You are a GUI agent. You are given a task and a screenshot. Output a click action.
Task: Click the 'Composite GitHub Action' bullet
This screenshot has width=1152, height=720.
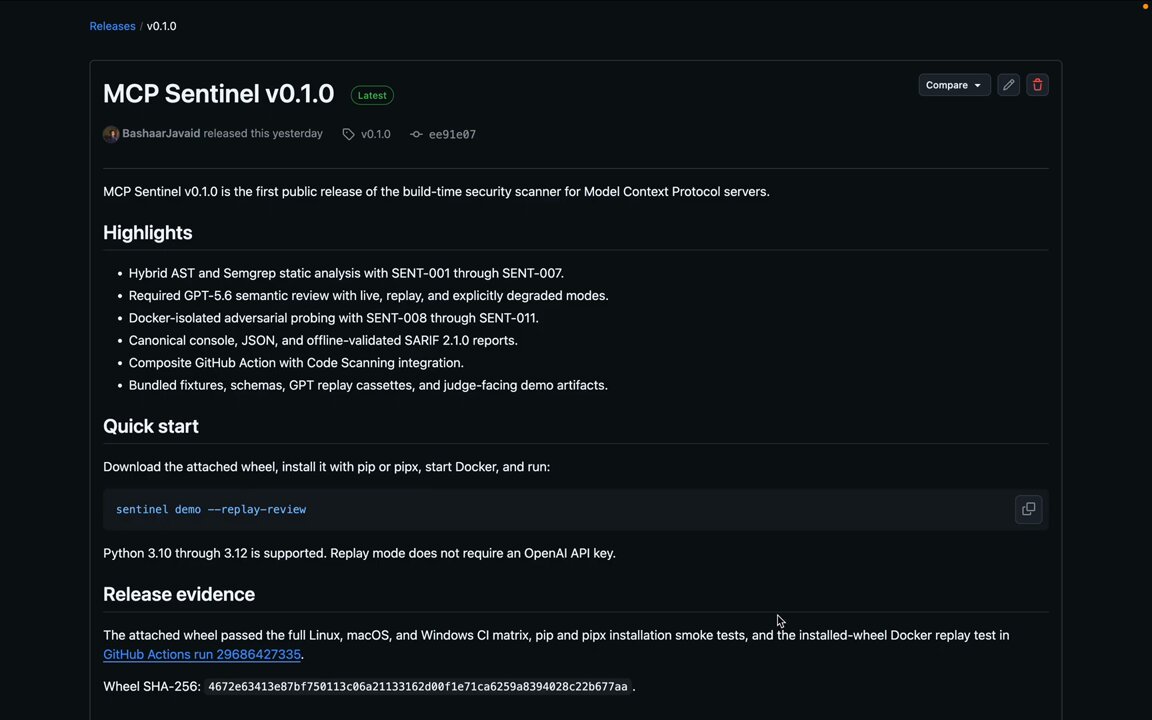coord(296,363)
